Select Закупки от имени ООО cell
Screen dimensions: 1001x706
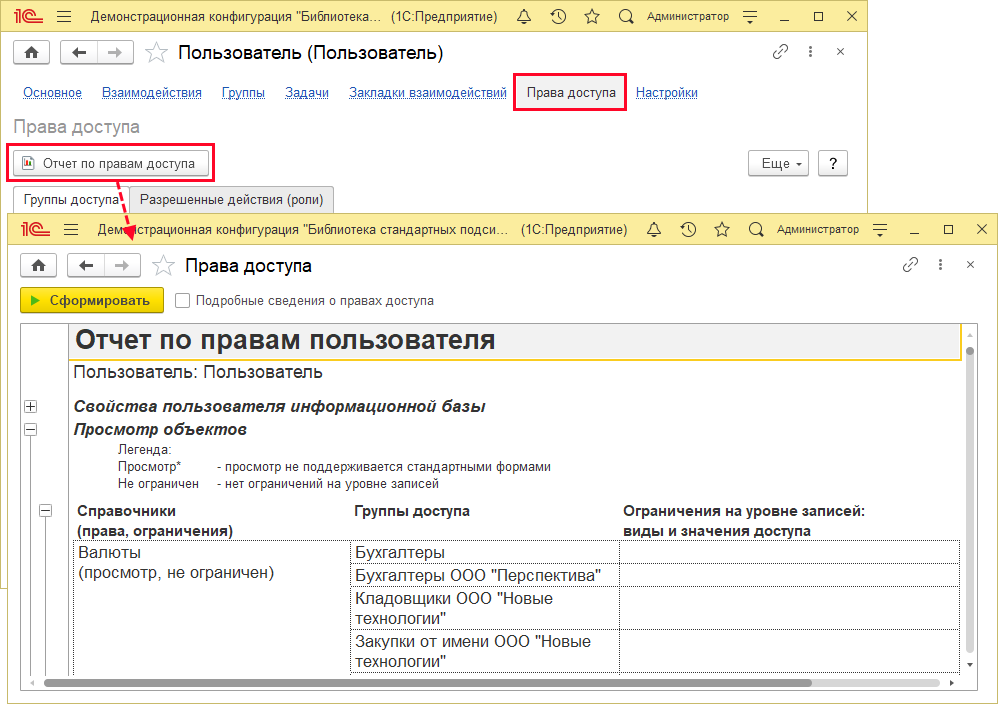[x=485, y=652]
